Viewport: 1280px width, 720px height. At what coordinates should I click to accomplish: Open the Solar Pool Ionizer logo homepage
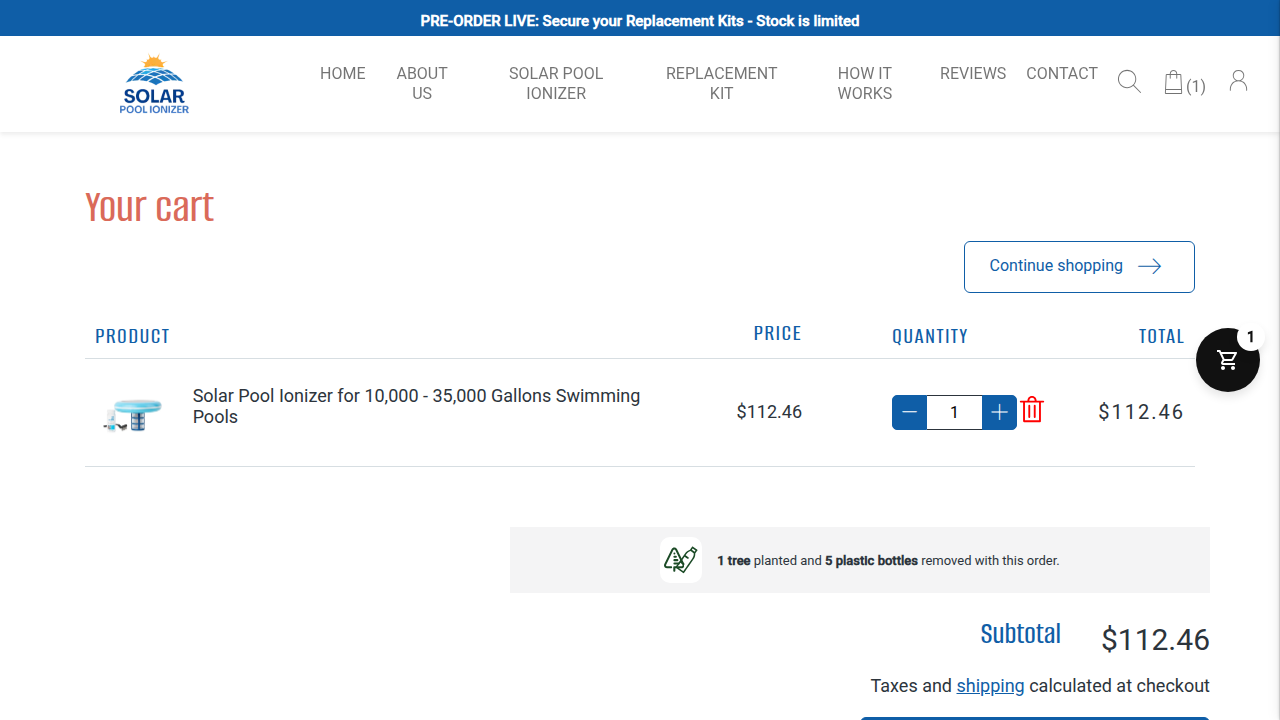tap(154, 84)
